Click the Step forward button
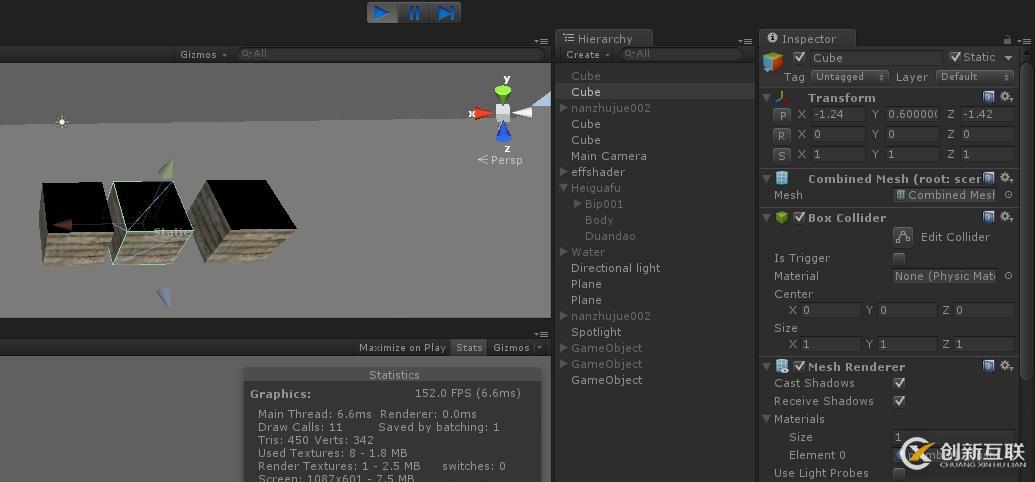This screenshot has width=1035, height=482. [446, 13]
